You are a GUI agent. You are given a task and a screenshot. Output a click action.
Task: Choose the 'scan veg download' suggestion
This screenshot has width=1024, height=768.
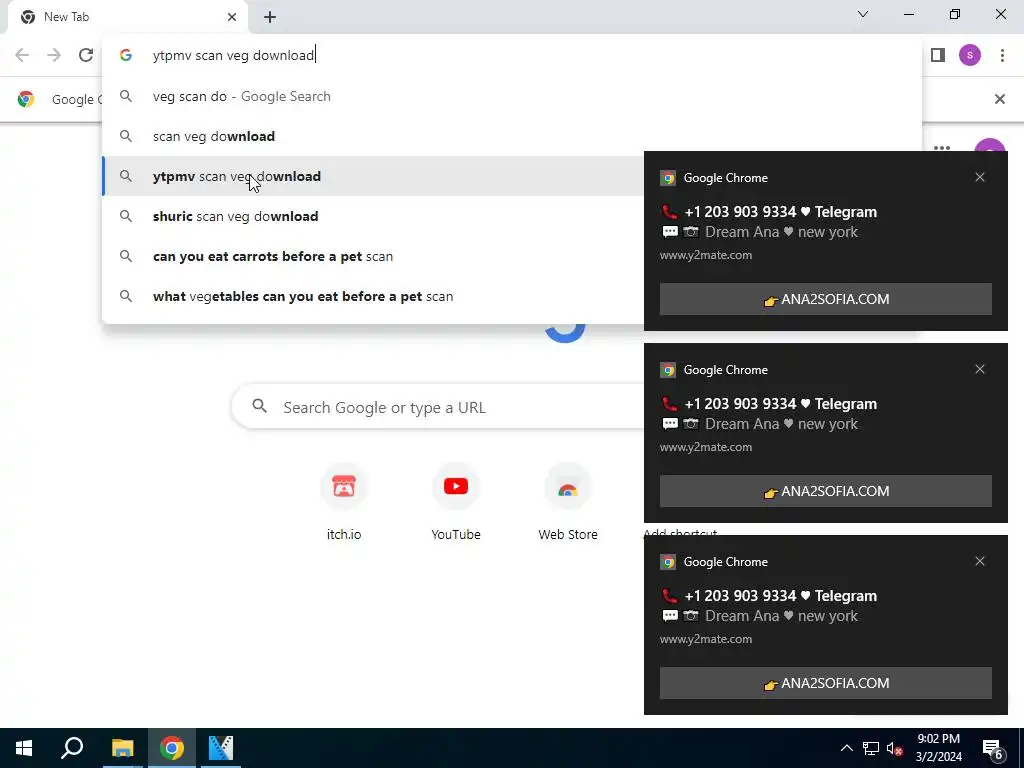512,136
